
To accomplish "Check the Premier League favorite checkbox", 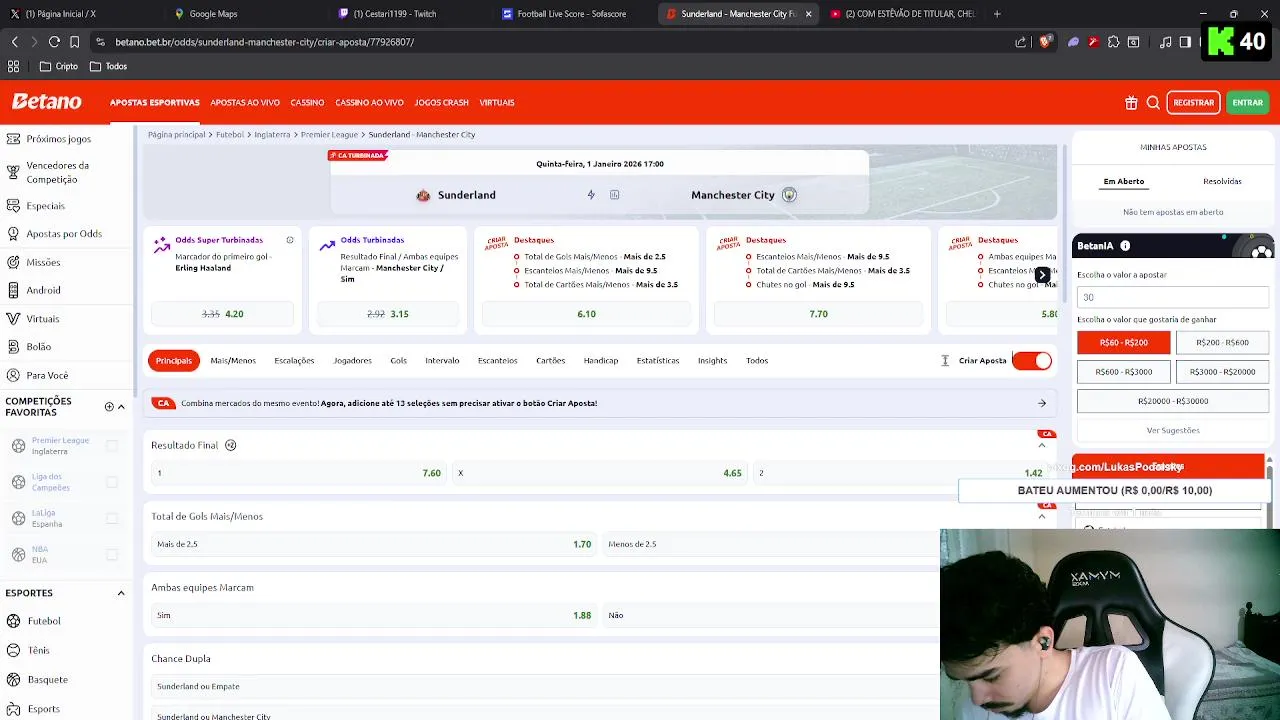I will 112,446.
